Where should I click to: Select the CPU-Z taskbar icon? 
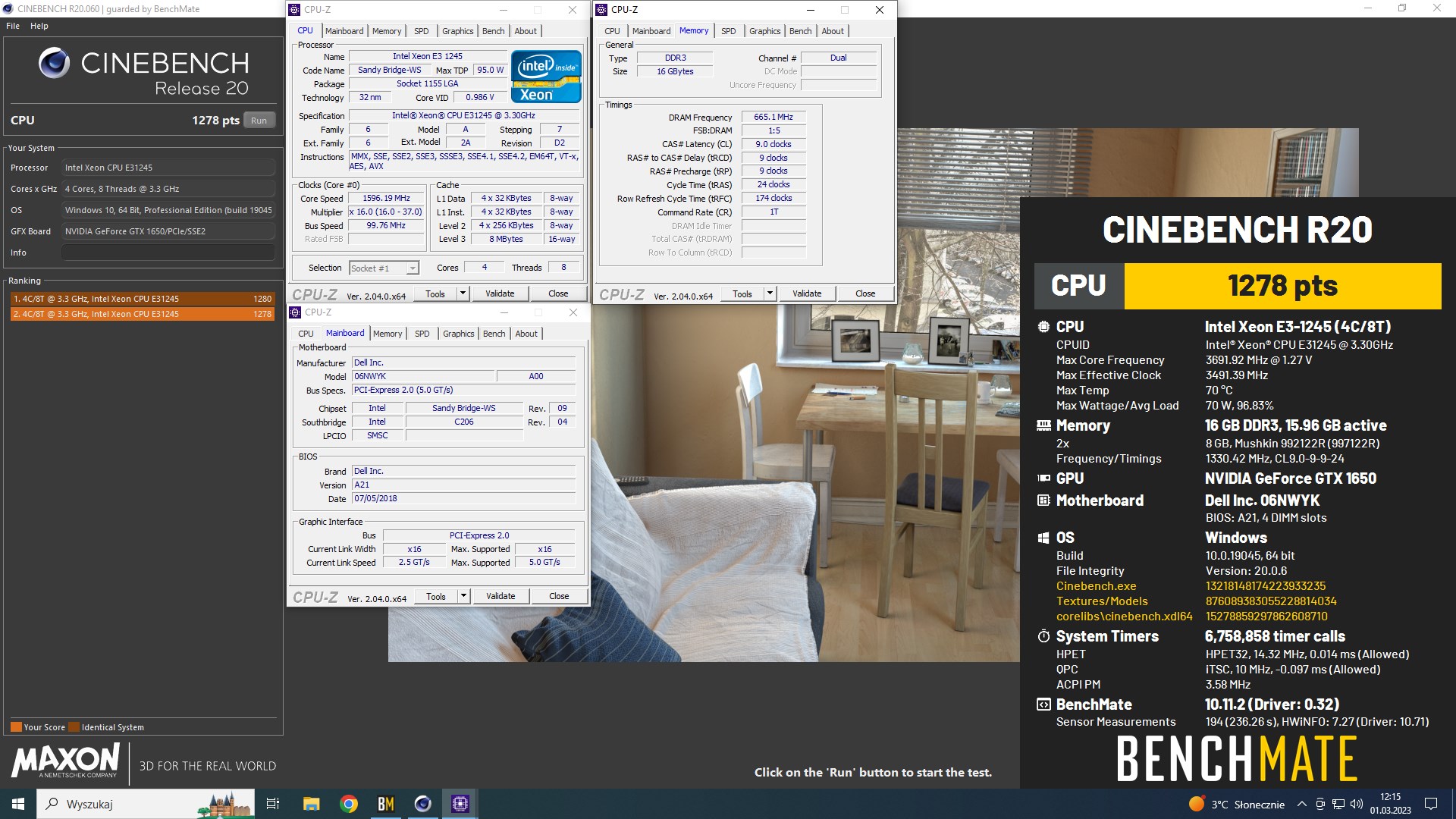460,804
